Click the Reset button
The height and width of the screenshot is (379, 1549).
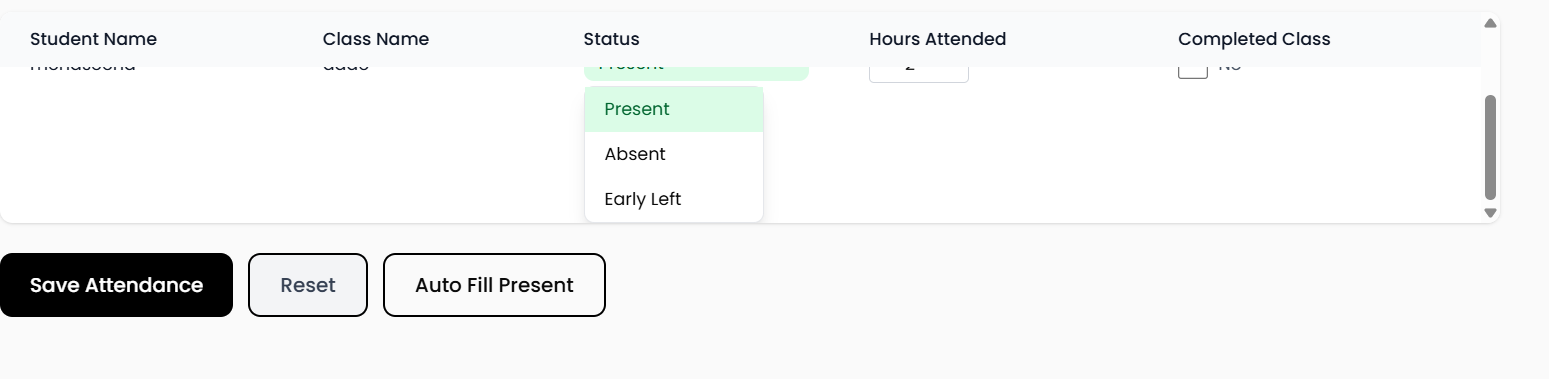[308, 285]
